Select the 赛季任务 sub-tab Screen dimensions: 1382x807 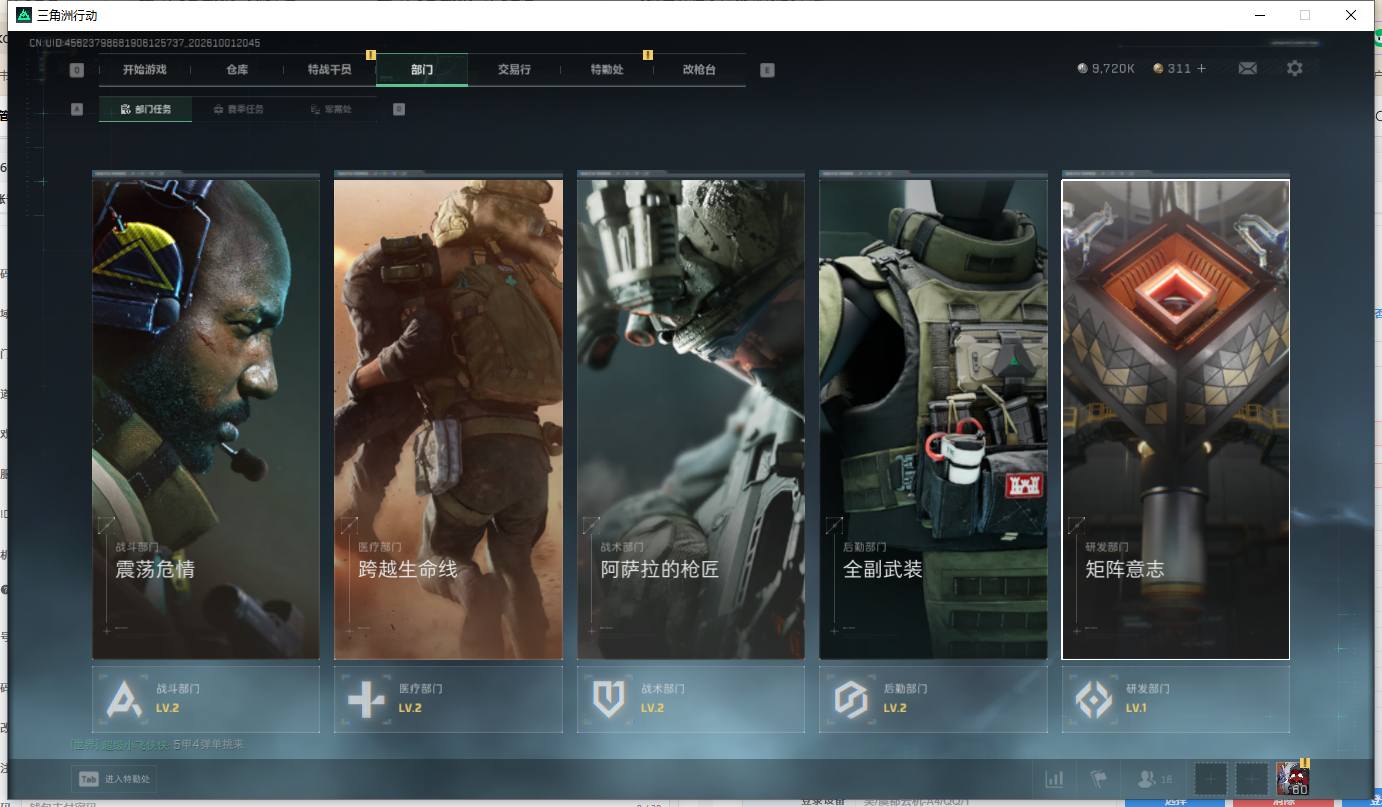click(239, 109)
